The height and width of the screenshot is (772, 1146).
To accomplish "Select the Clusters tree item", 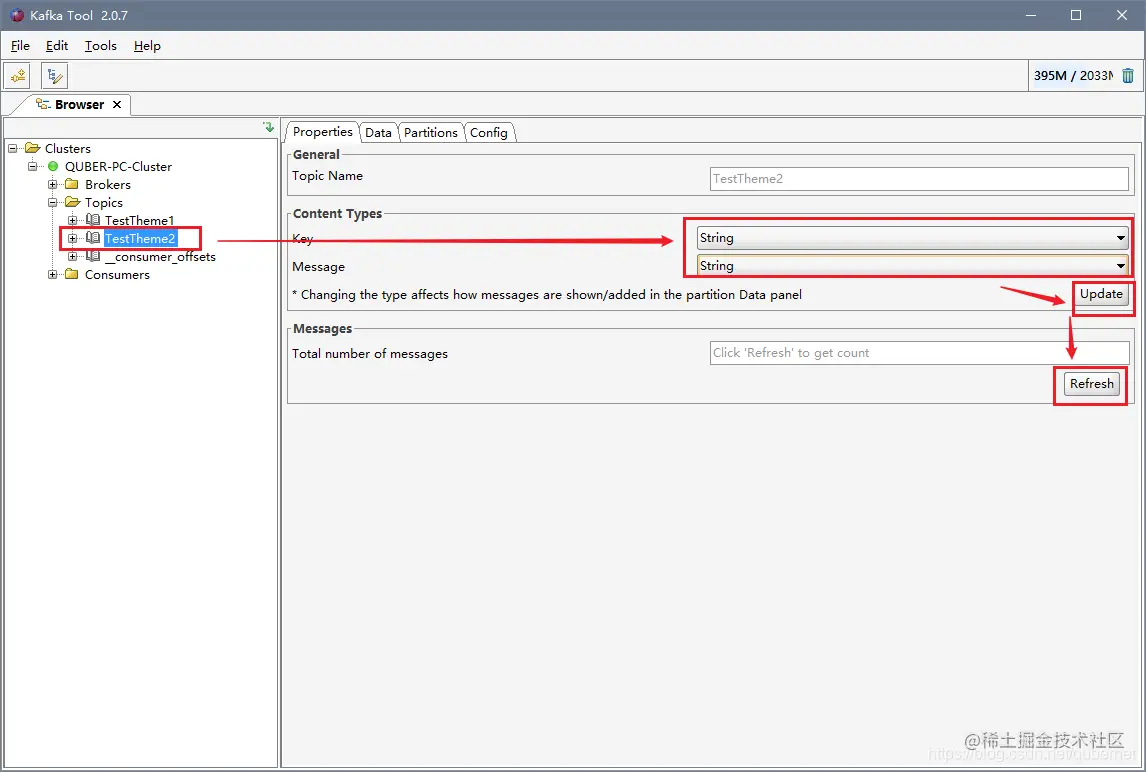I will click(68, 148).
